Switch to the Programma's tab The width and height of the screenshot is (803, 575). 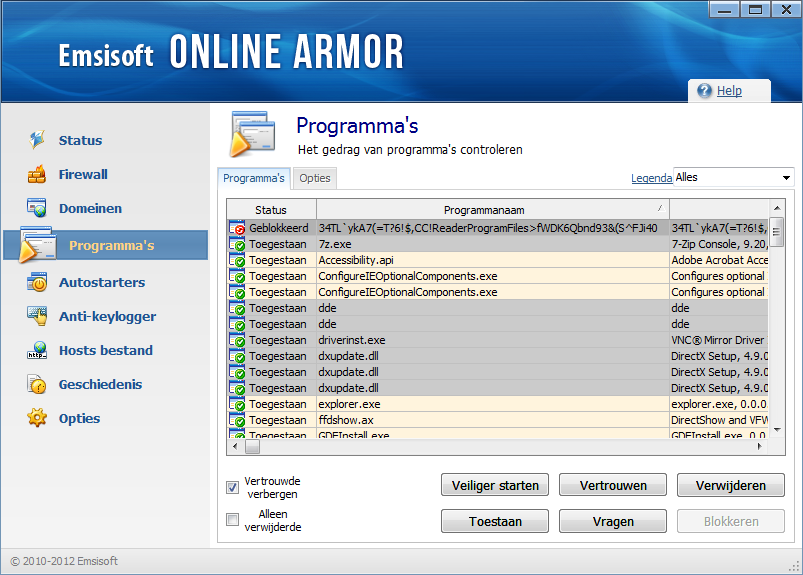click(x=253, y=178)
